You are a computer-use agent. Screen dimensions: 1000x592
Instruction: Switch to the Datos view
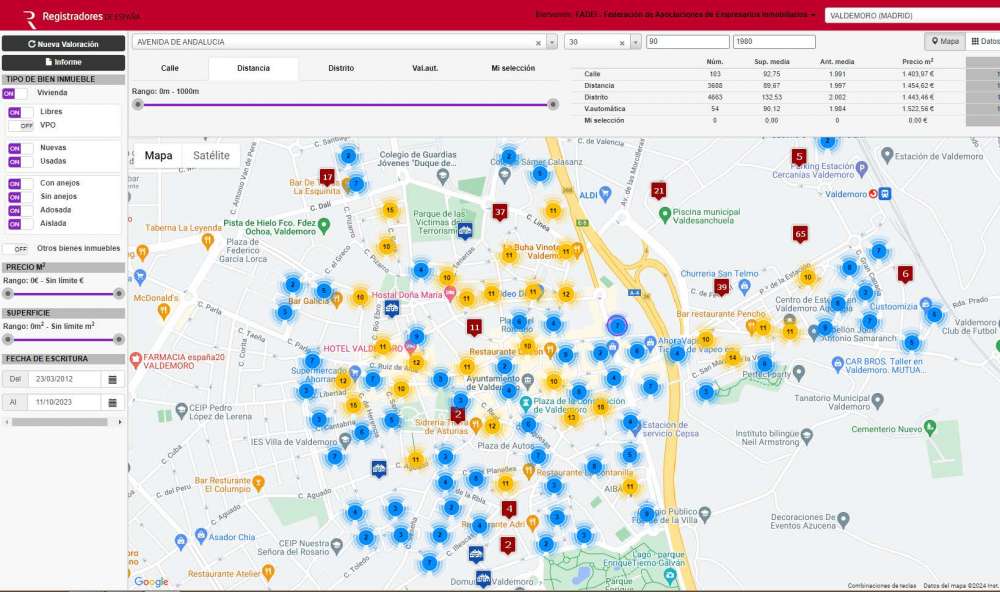pos(985,41)
